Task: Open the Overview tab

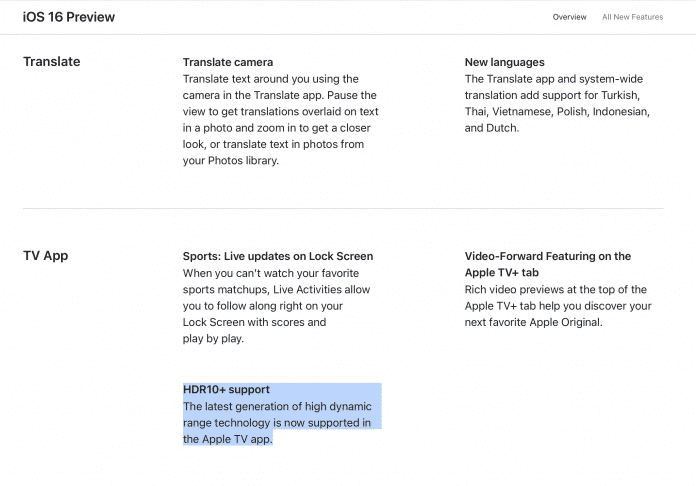Action: click(569, 17)
